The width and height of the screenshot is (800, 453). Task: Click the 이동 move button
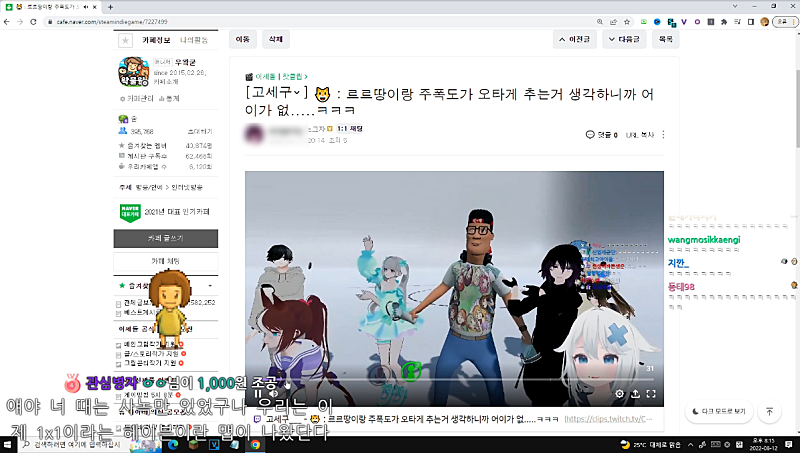[x=243, y=39]
